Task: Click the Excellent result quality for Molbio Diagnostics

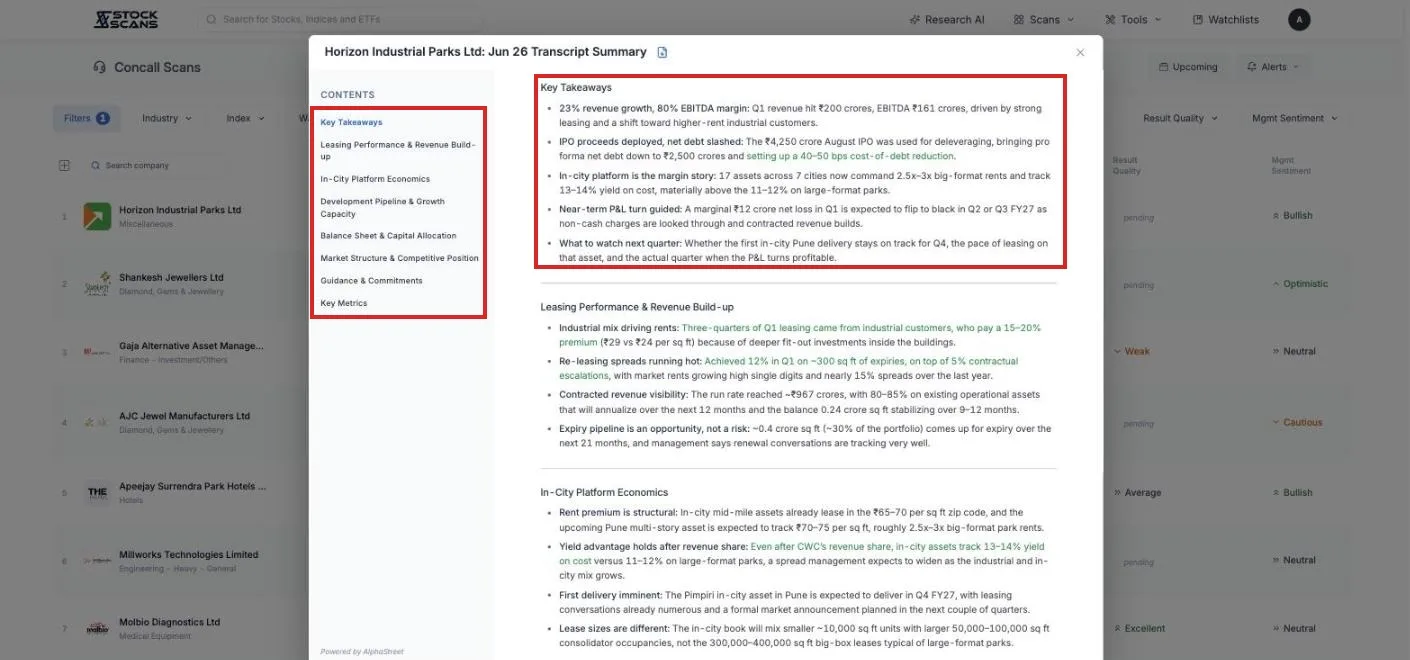Action: (1139, 628)
